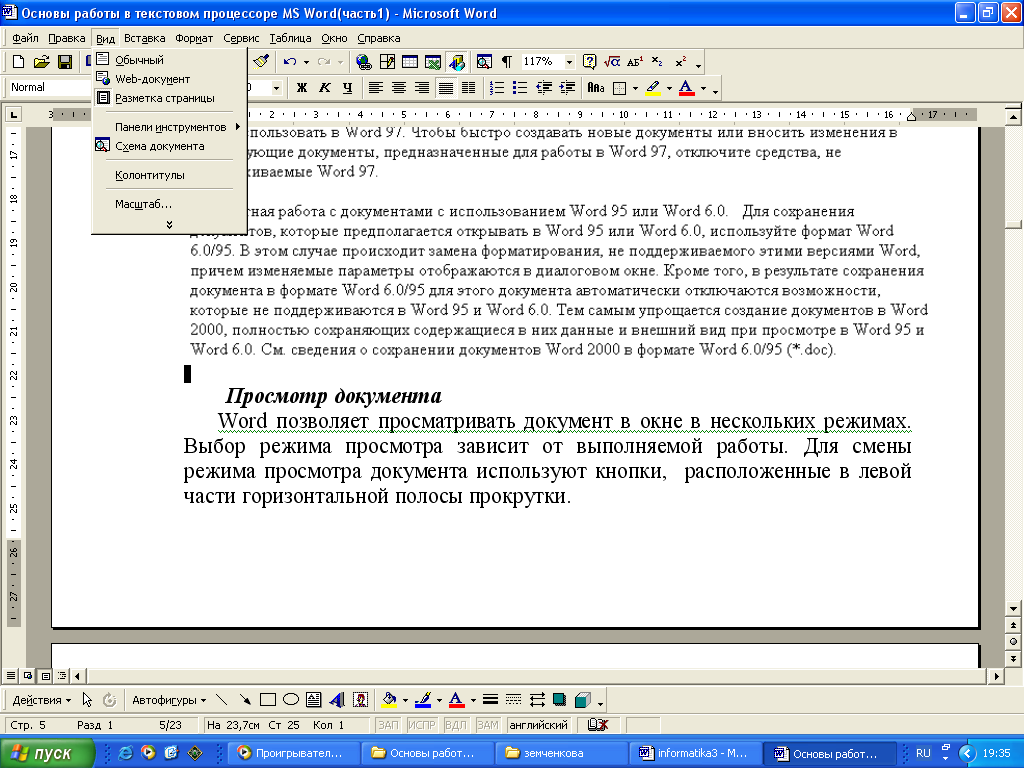Open undo history dropdown arrow

point(306,62)
